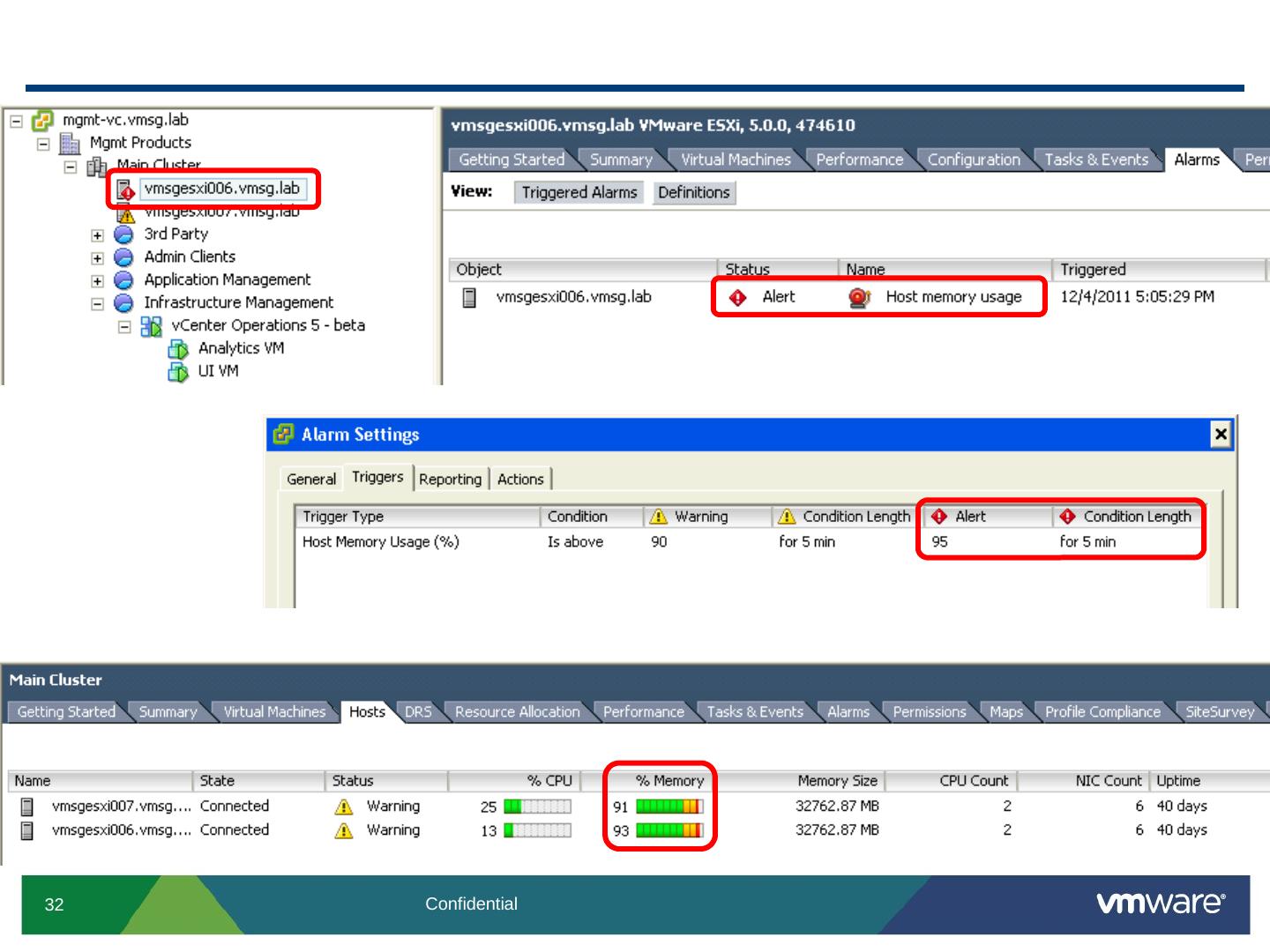Viewport: 1270px width, 952px height.
Task: Open the Maps tab in Main Cluster
Action: [1006, 711]
